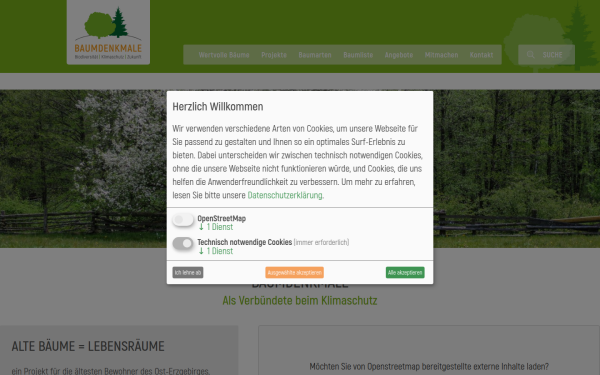Expand '1 Dienst' under OpenStreetMap
Viewport: 600px width, 375px height.
(x=216, y=227)
